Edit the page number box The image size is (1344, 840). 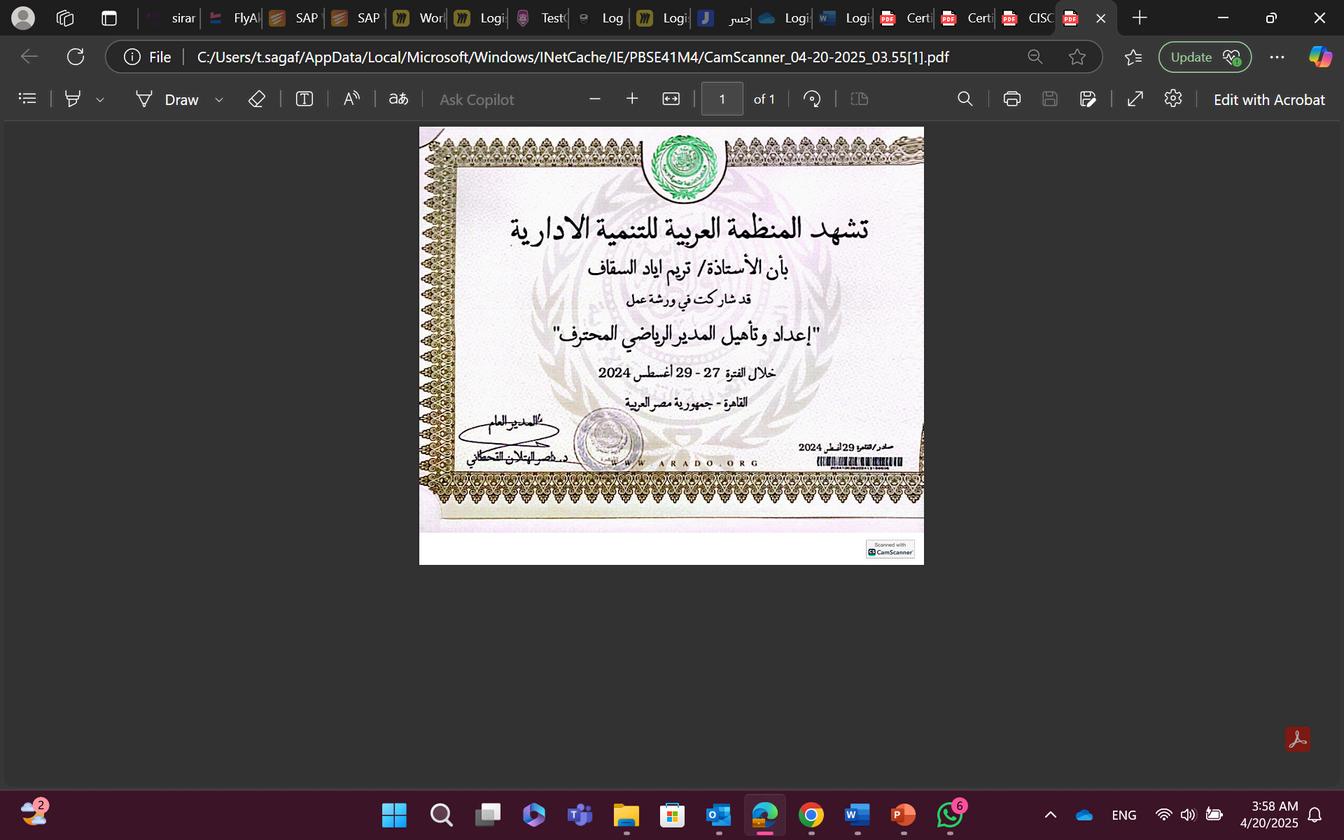pos(722,99)
